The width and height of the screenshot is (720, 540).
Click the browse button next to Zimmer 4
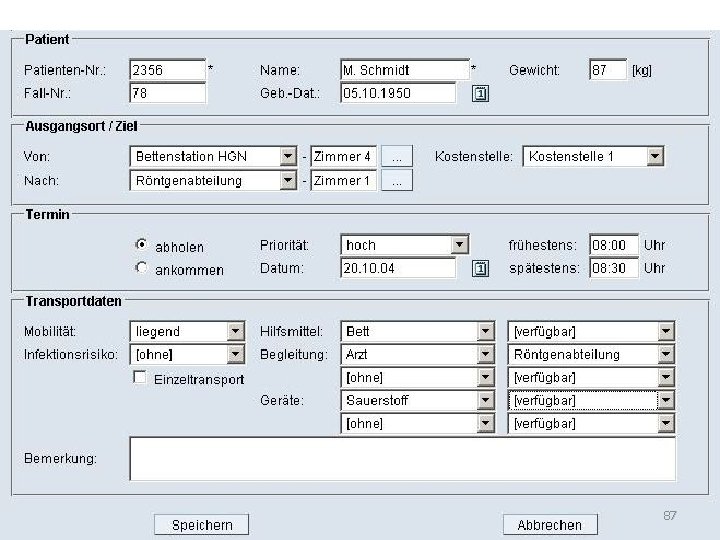(x=397, y=157)
